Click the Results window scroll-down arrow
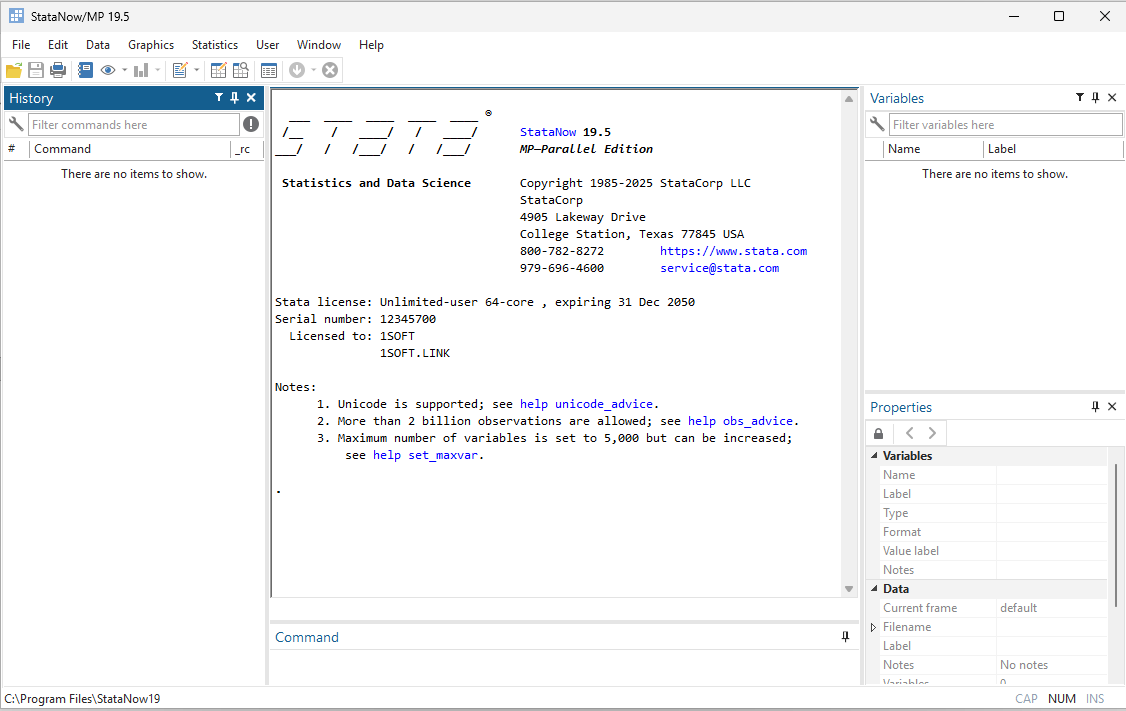Image resolution: width=1126 pixels, height=711 pixels. tap(849, 589)
